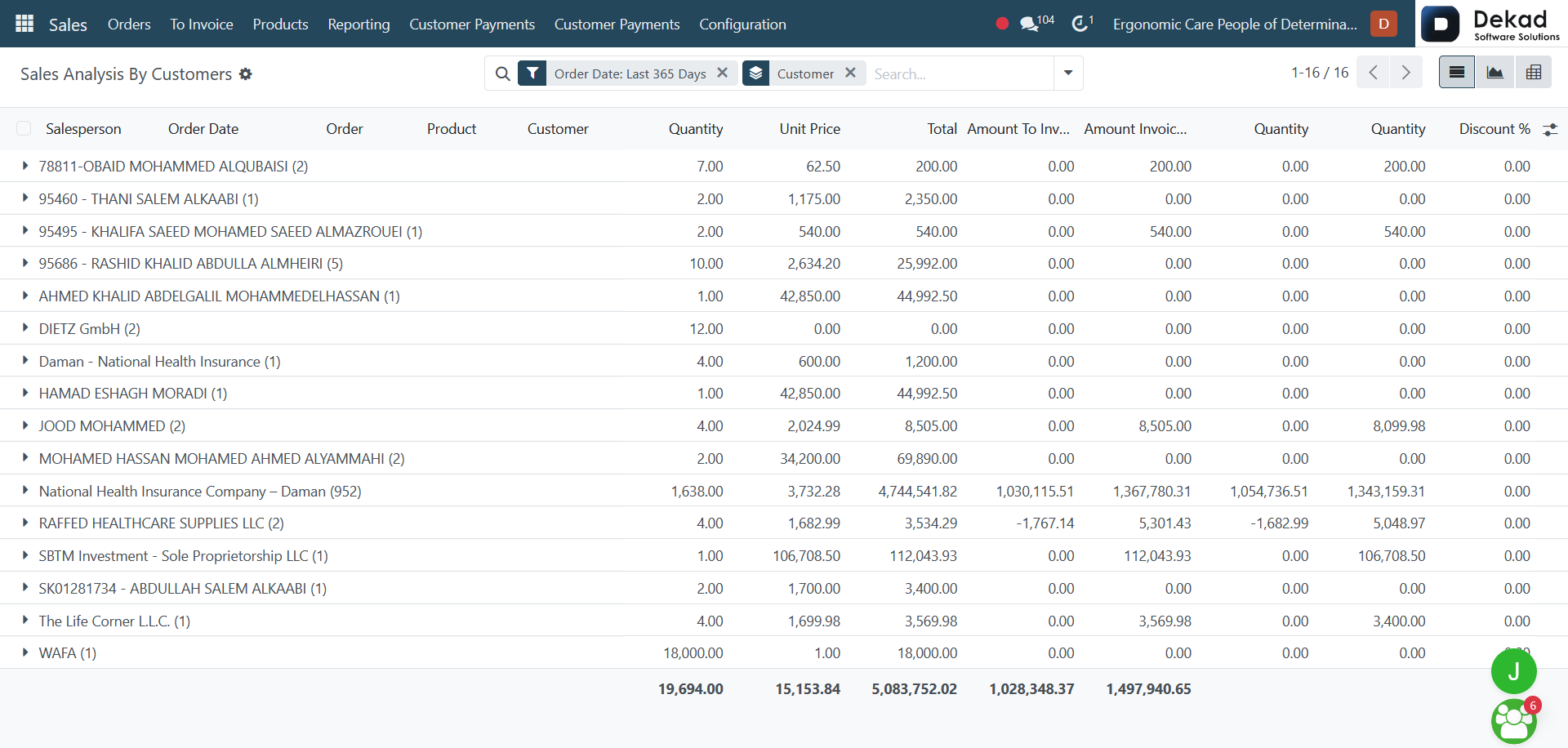Click the gear icon next to Sales Analysis title
Screen dimensions: 1568x748
click(246, 74)
